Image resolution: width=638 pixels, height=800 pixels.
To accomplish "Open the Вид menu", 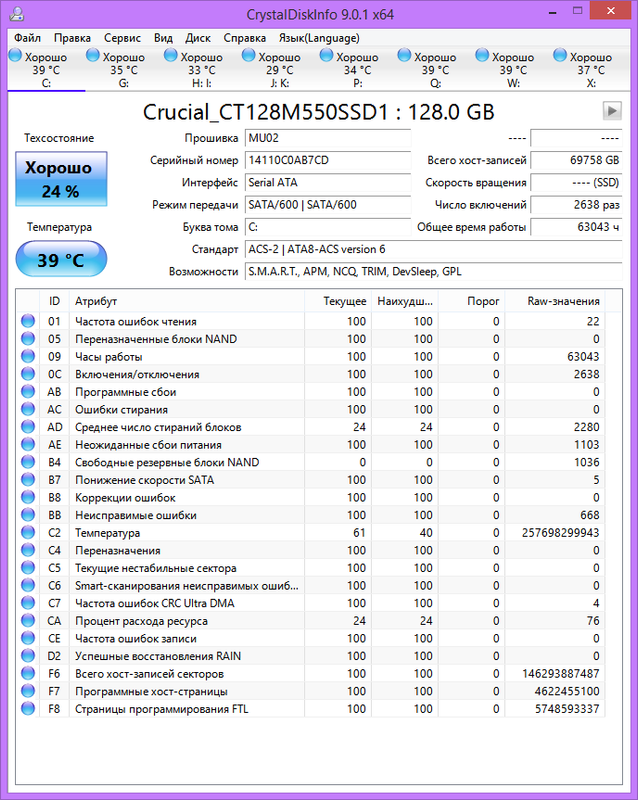I will pos(163,38).
